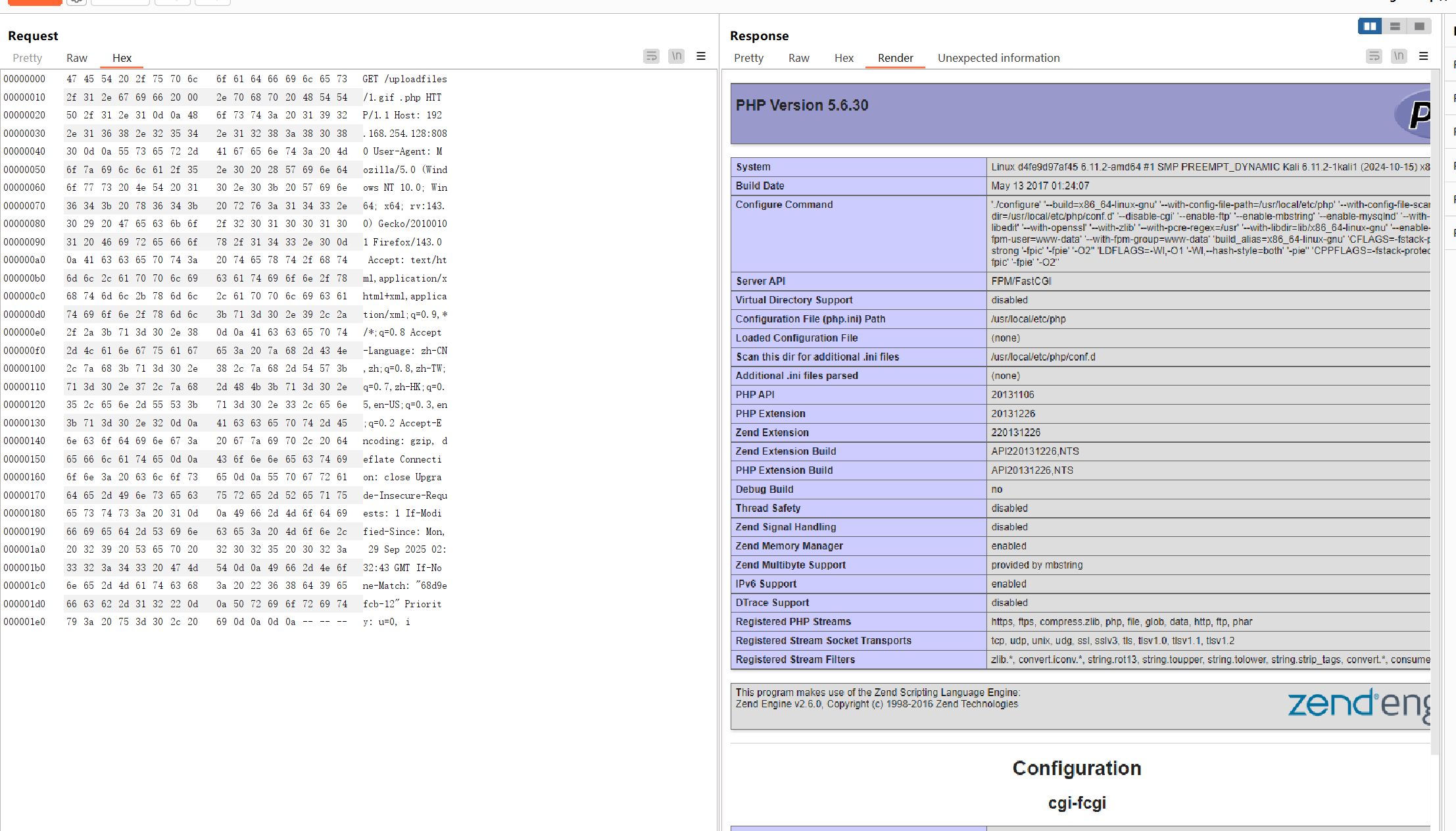Switch to combined single-pane layout
This screenshot has width=1456, height=831.
1419,26
